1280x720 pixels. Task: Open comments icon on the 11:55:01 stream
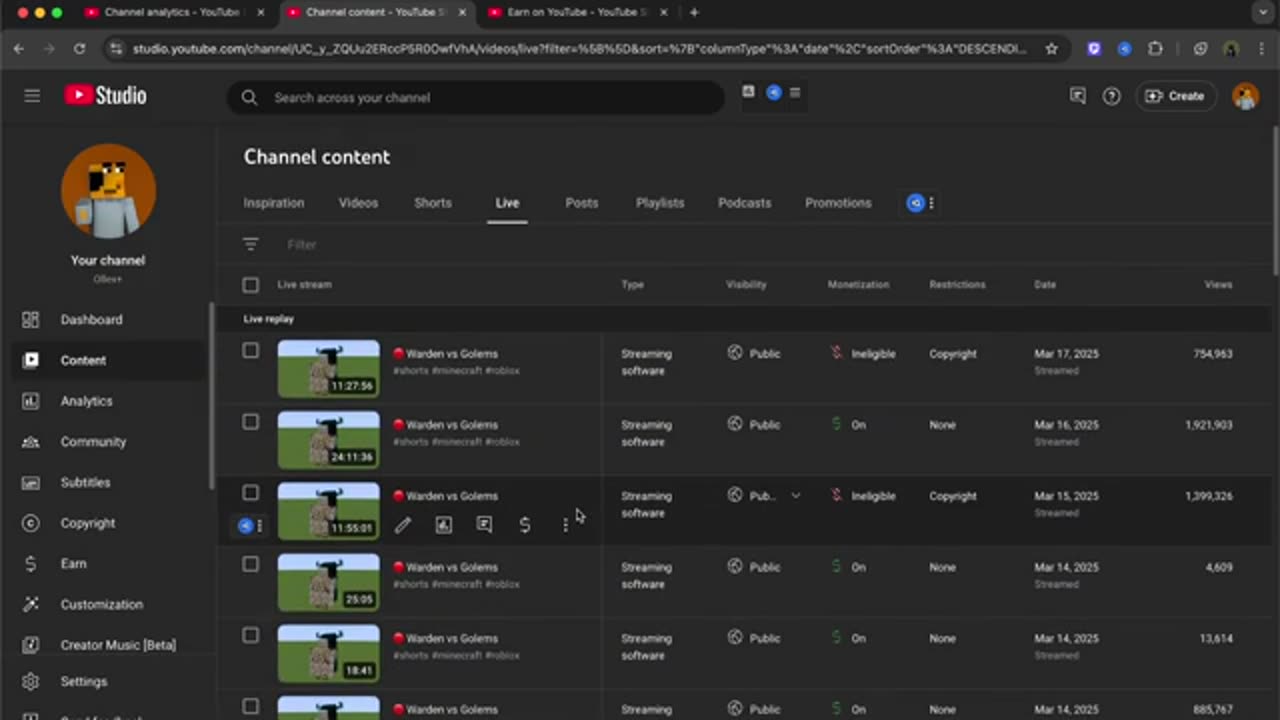click(484, 525)
